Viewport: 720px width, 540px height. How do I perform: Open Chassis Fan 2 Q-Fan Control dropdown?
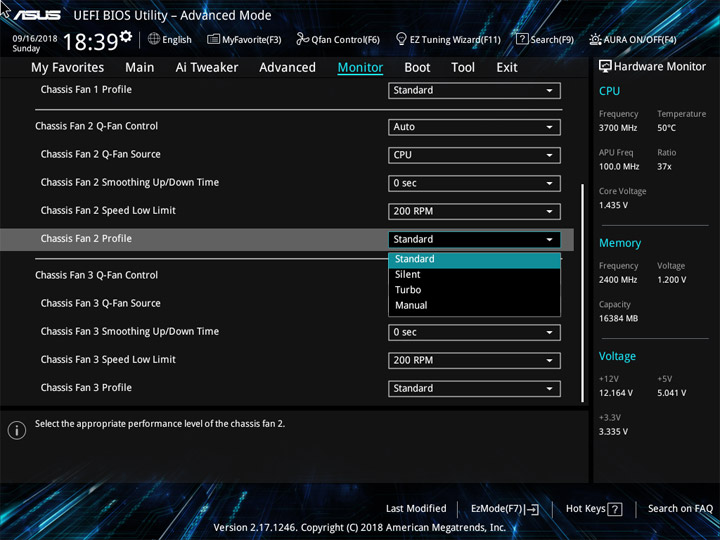pos(474,127)
